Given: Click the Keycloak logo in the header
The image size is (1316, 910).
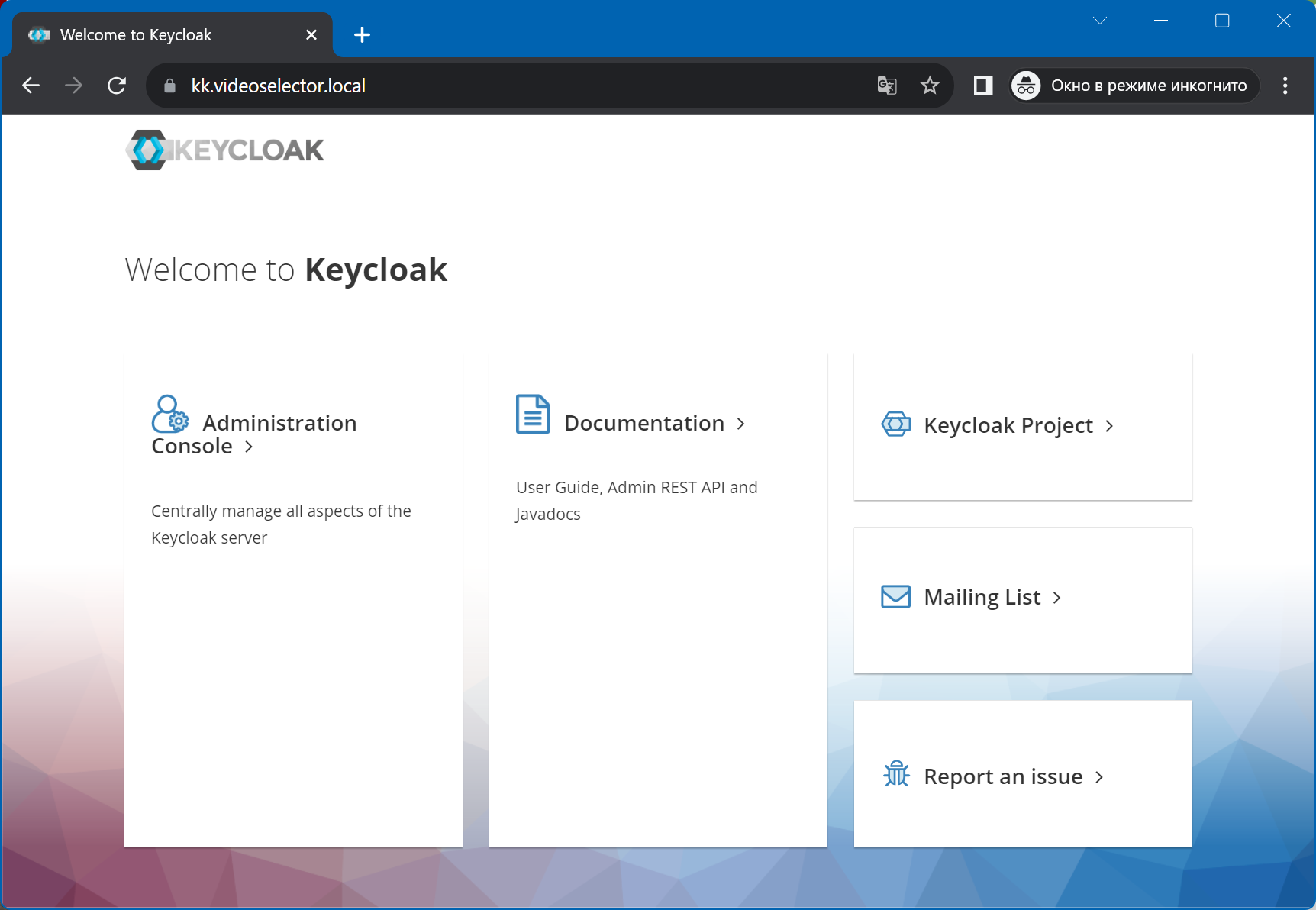Looking at the screenshot, I should (224, 150).
